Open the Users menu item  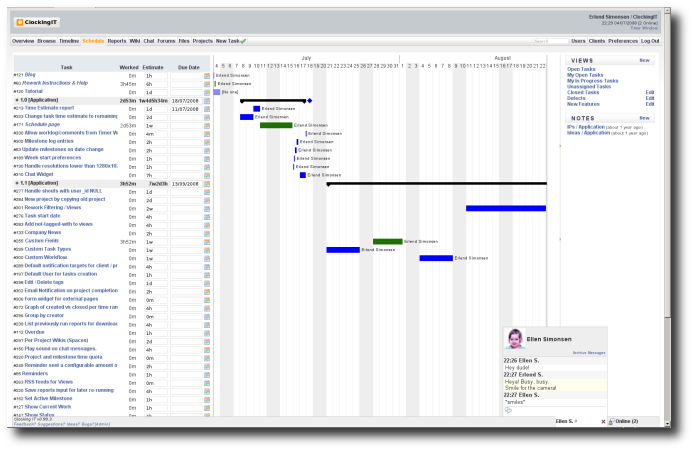pyautogui.click(x=578, y=41)
